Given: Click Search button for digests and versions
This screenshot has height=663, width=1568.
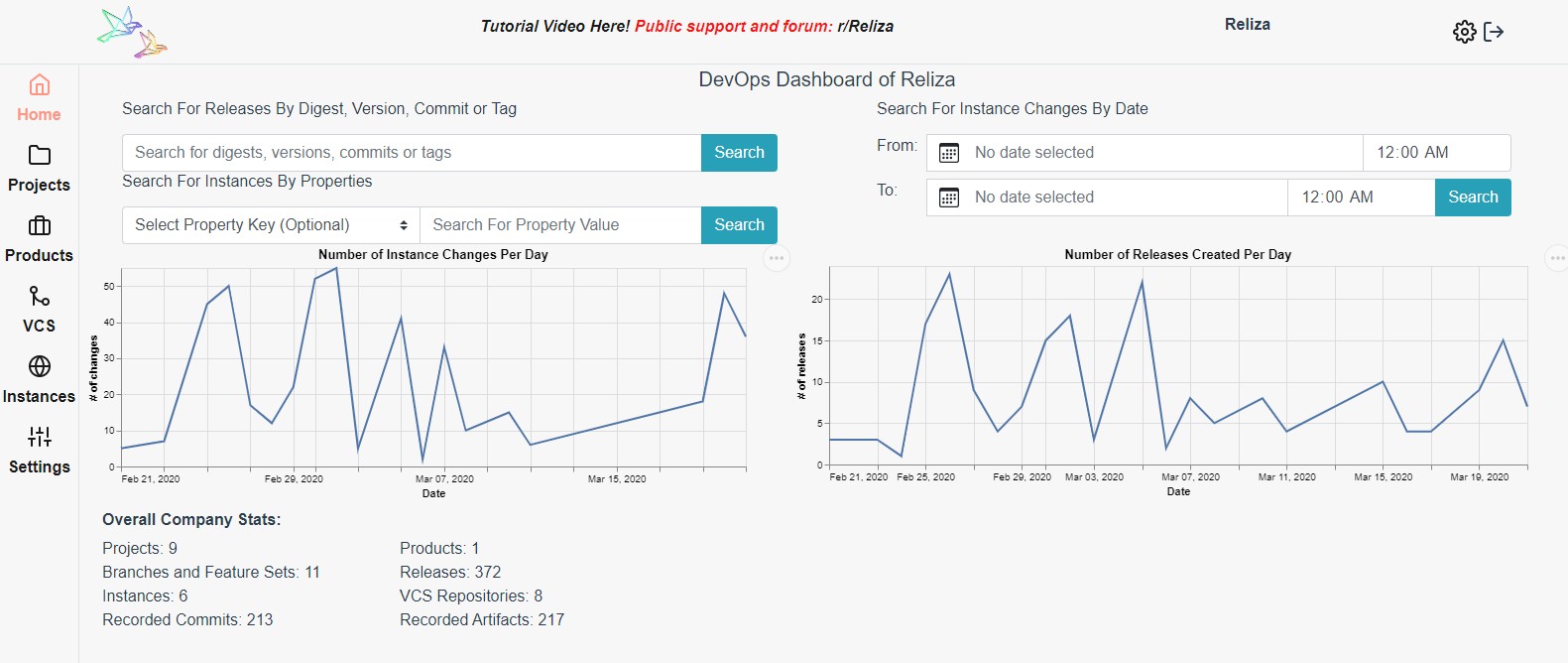Looking at the screenshot, I should coord(739,153).
